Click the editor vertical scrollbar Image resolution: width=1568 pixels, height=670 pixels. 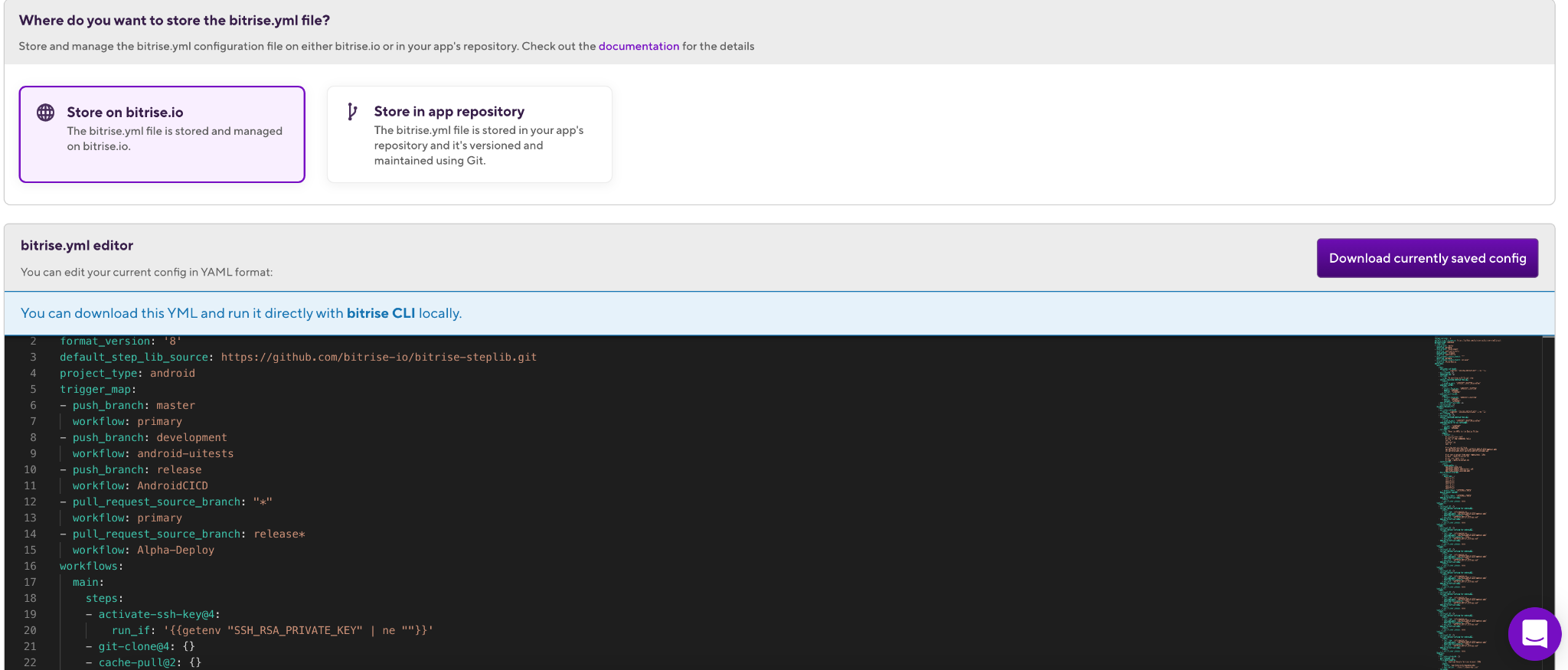[x=1548, y=503]
